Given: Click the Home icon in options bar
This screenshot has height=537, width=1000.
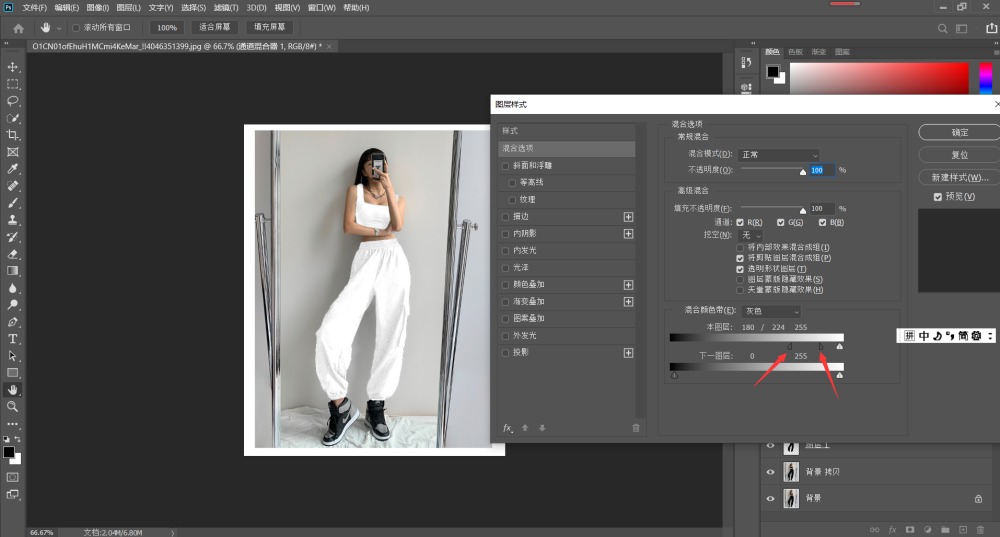Looking at the screenshot, I should (18, 28).
